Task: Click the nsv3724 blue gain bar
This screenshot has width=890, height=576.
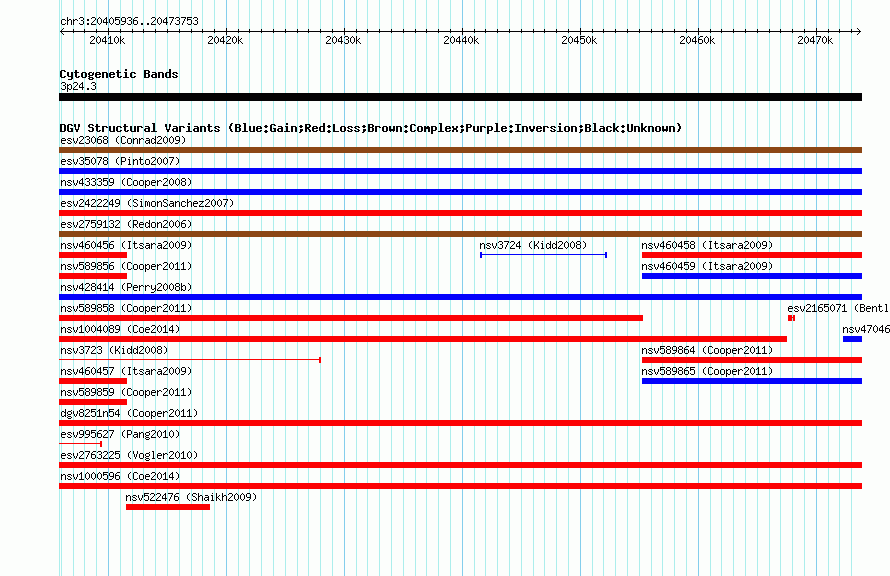Action: tap(543, 255)
